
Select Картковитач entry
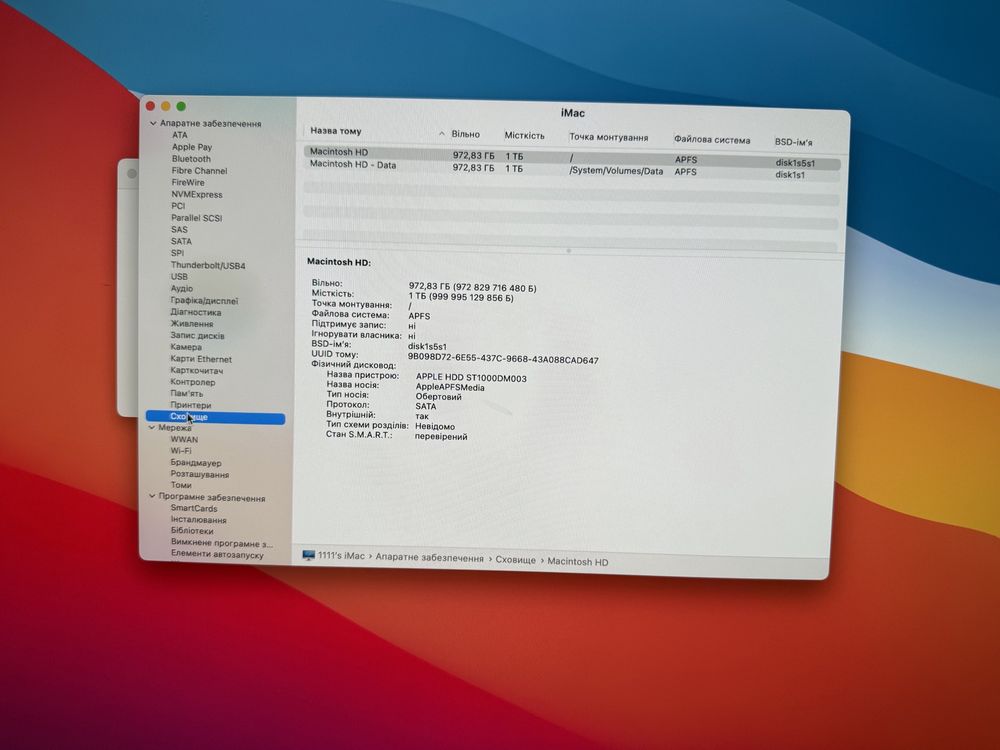click(196, 371)
